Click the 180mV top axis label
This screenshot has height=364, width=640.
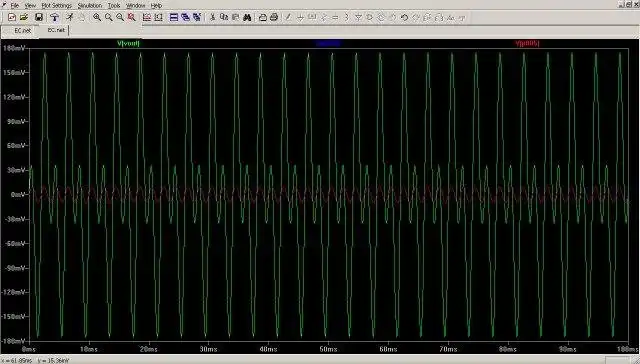[x=15, y=48]
